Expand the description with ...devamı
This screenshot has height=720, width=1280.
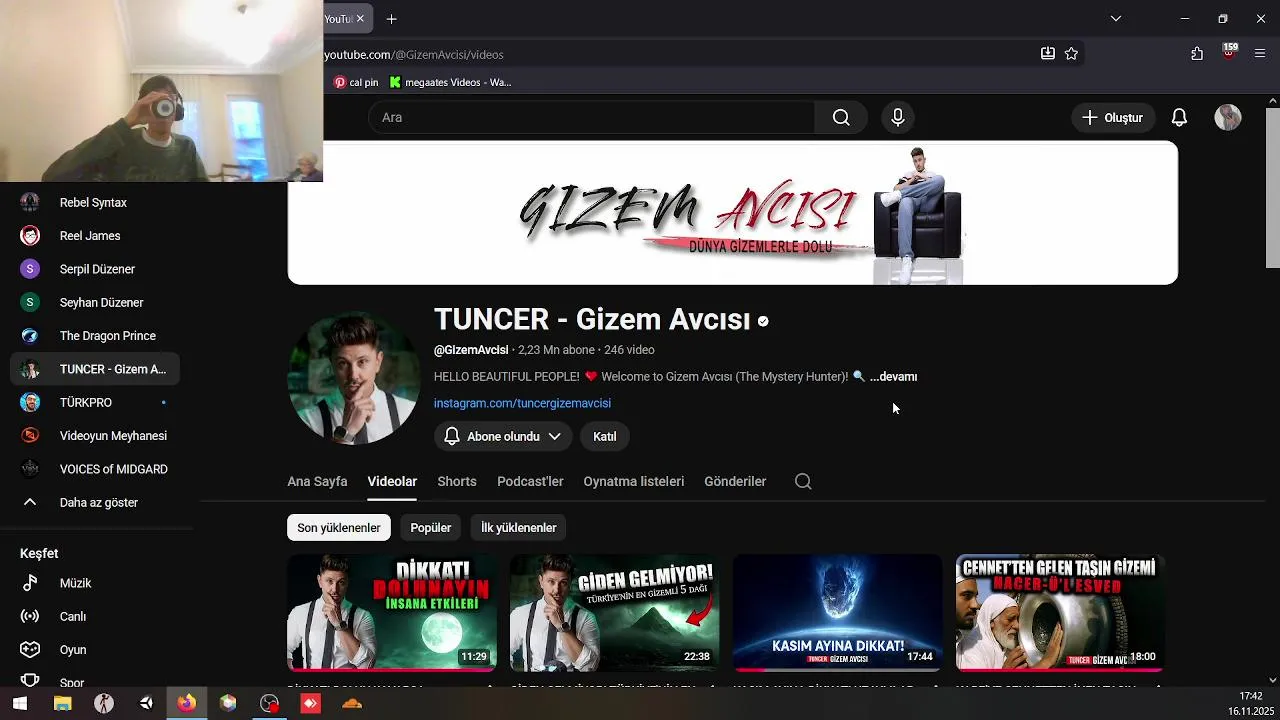click(x=893, y=377)
